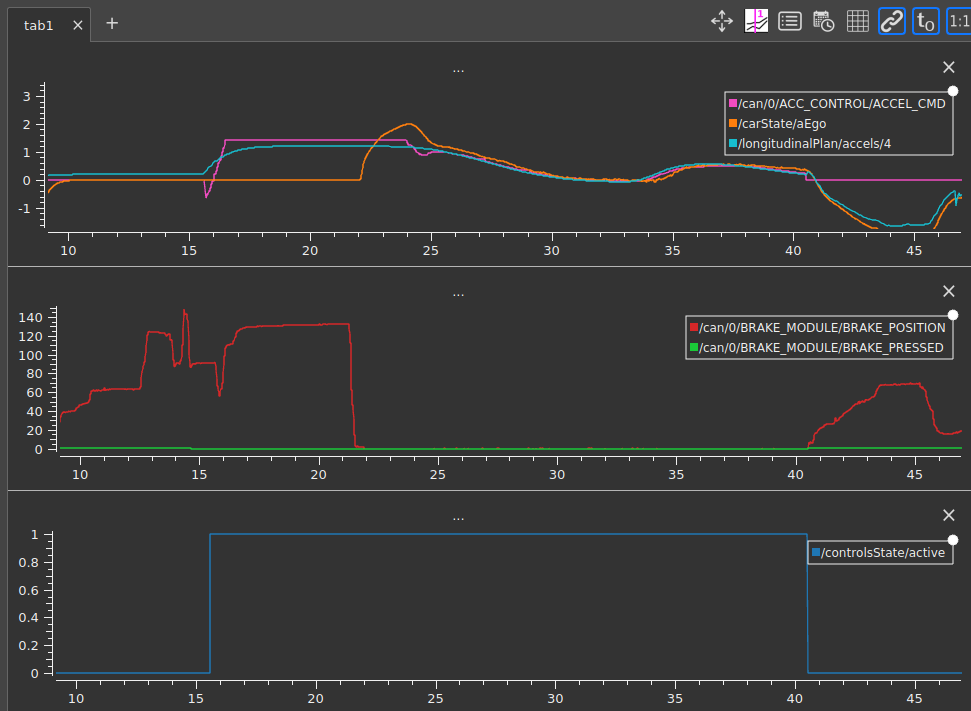Click the t0 time offset icon

[x=924, y=21]
